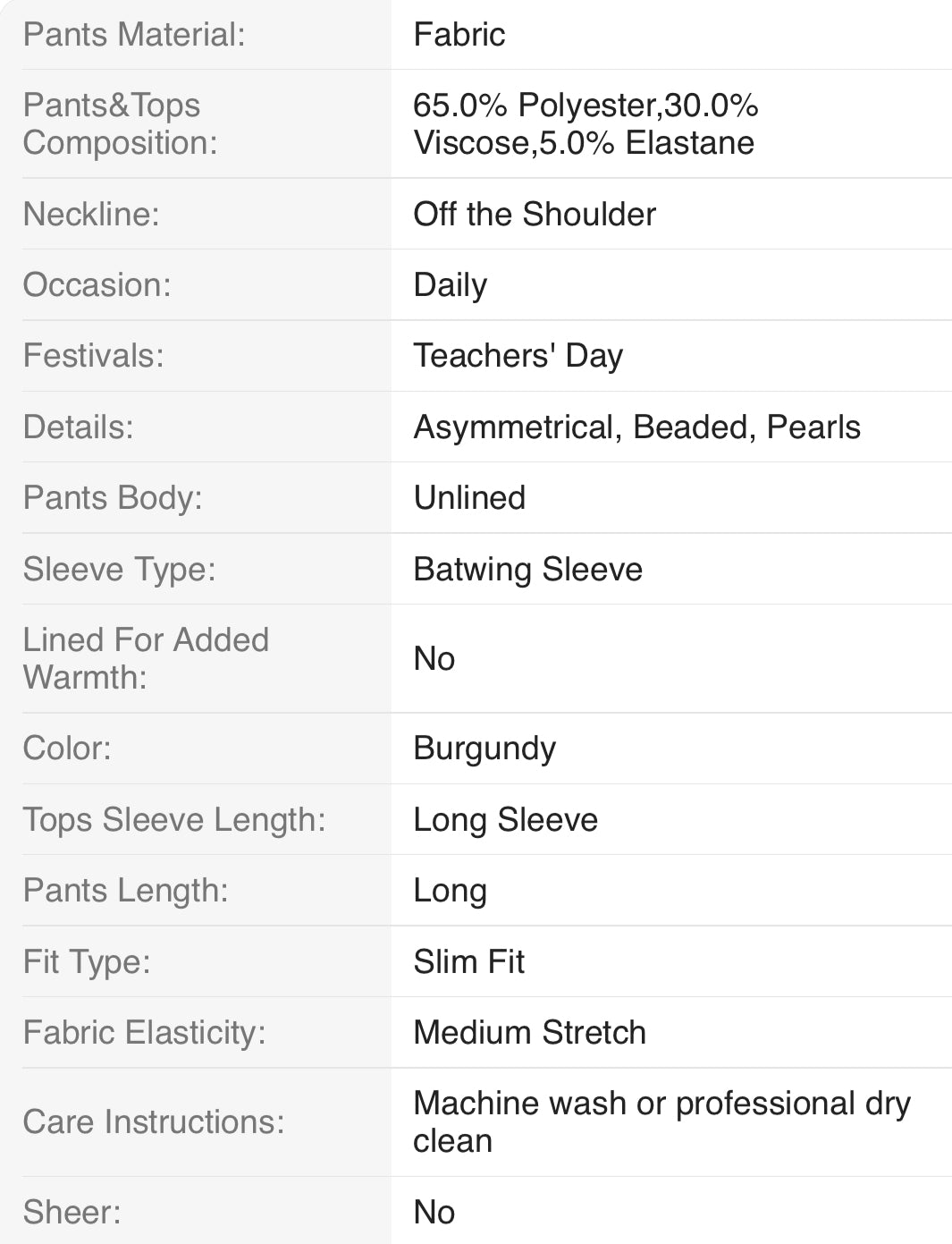Select the 'Fabric' material value

pyautogui.click(x=459, y=35)
